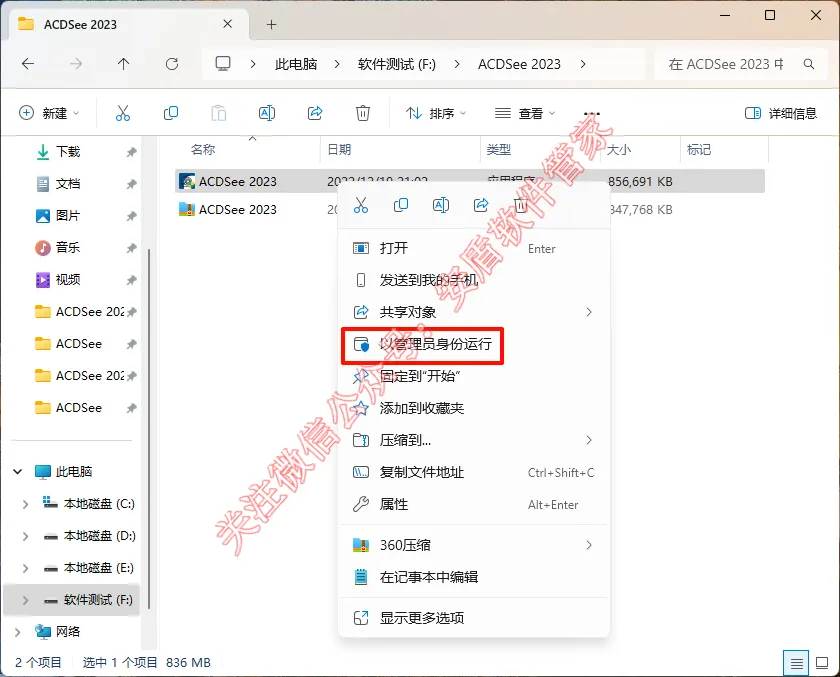Click the search magnifier icon

tap(809, 64)
